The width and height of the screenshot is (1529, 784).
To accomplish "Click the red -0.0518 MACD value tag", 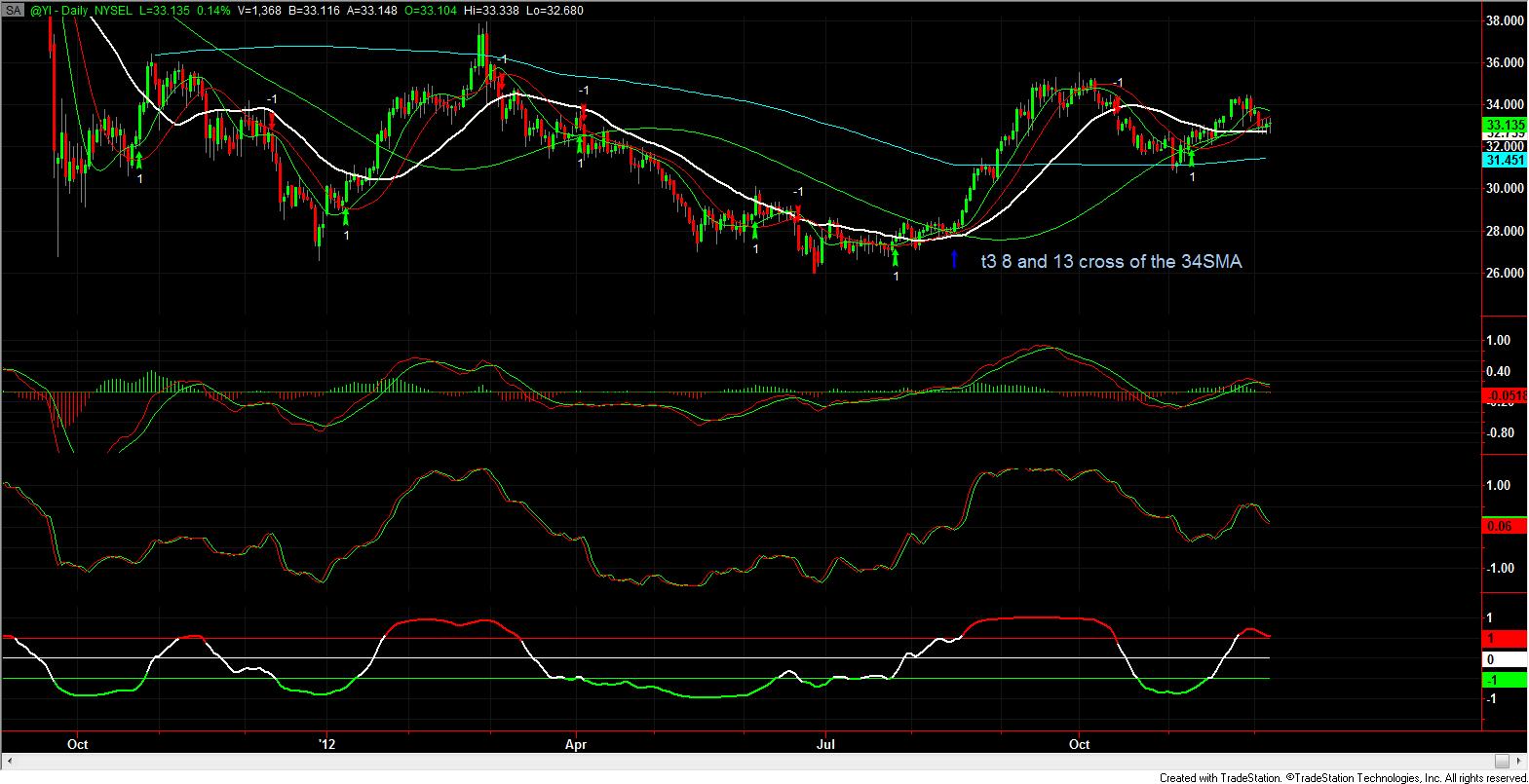I will [1503, 396].
